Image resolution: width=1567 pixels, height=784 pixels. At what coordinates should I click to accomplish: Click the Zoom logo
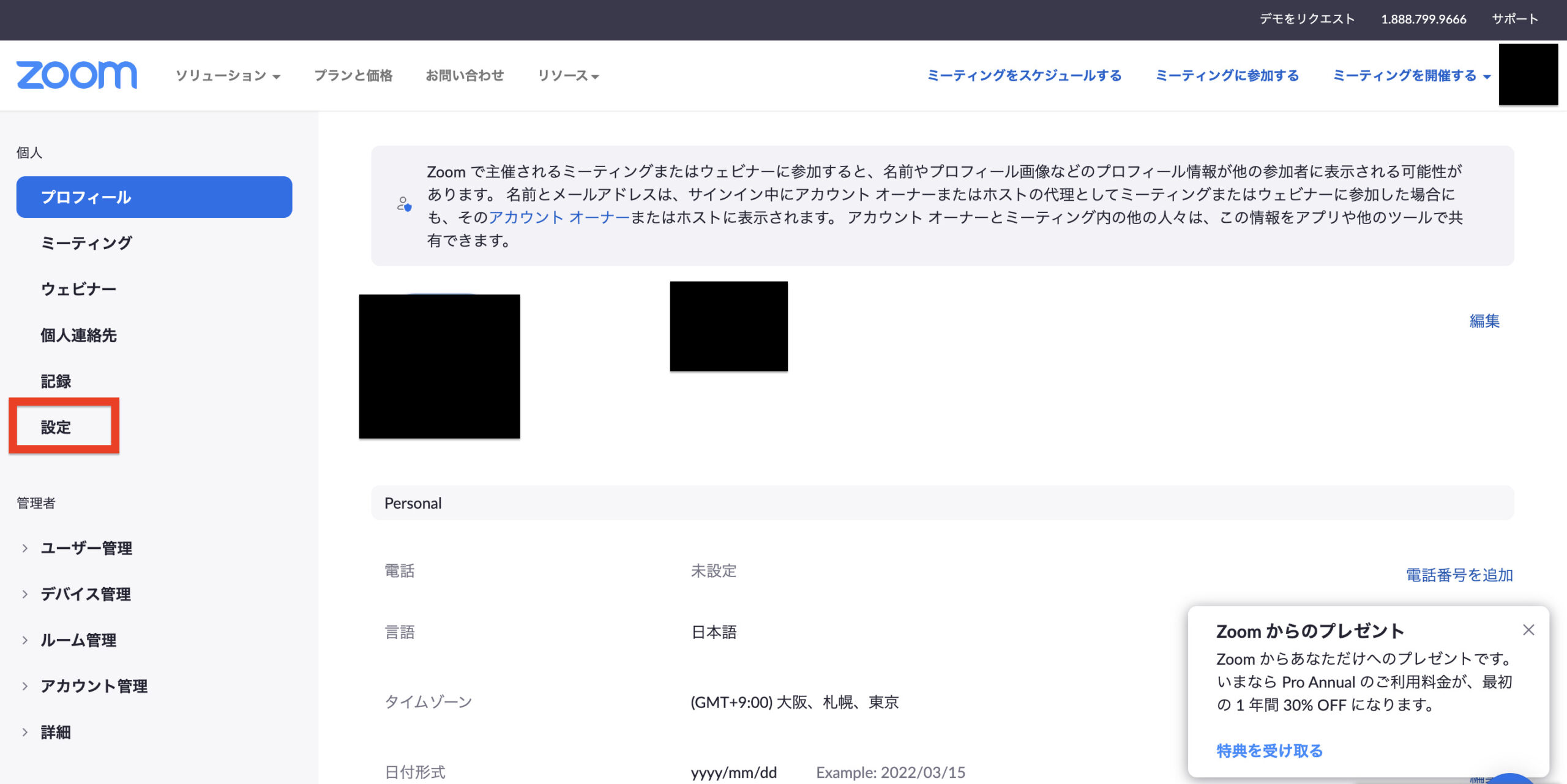pos(77,75)
